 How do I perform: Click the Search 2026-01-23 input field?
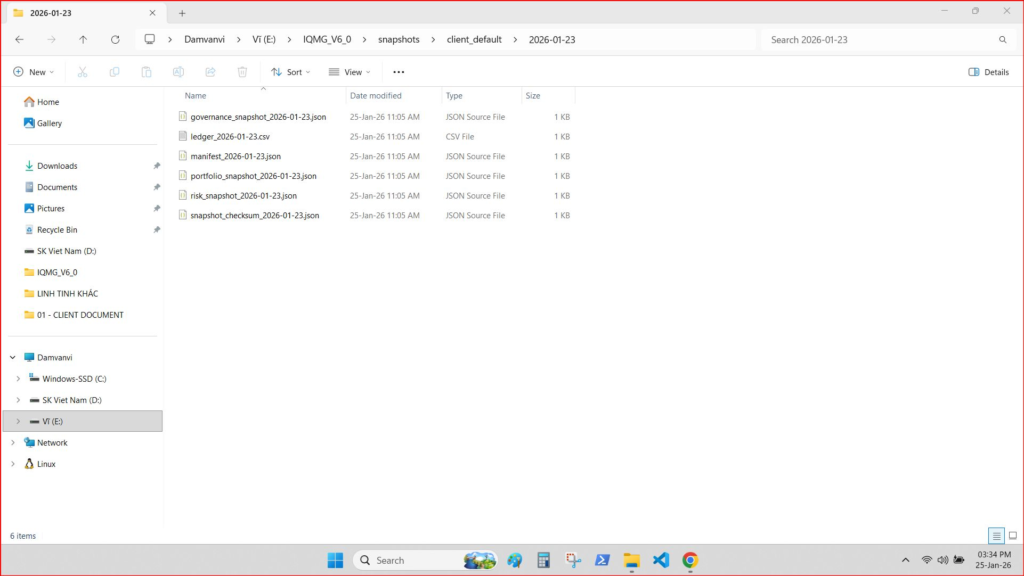click(x=880, y=40)
